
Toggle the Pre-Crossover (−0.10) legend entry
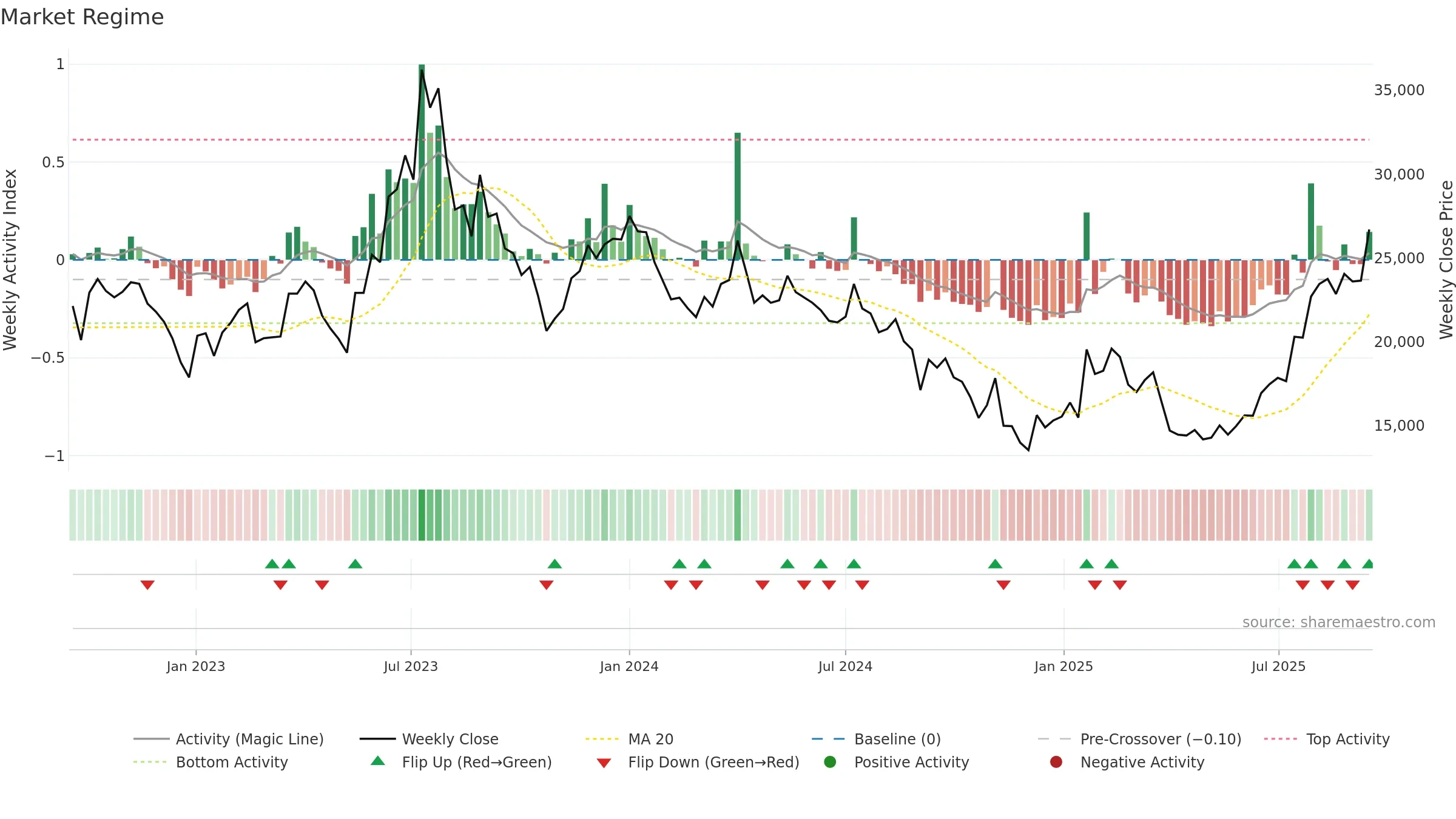pos(1139,739)
